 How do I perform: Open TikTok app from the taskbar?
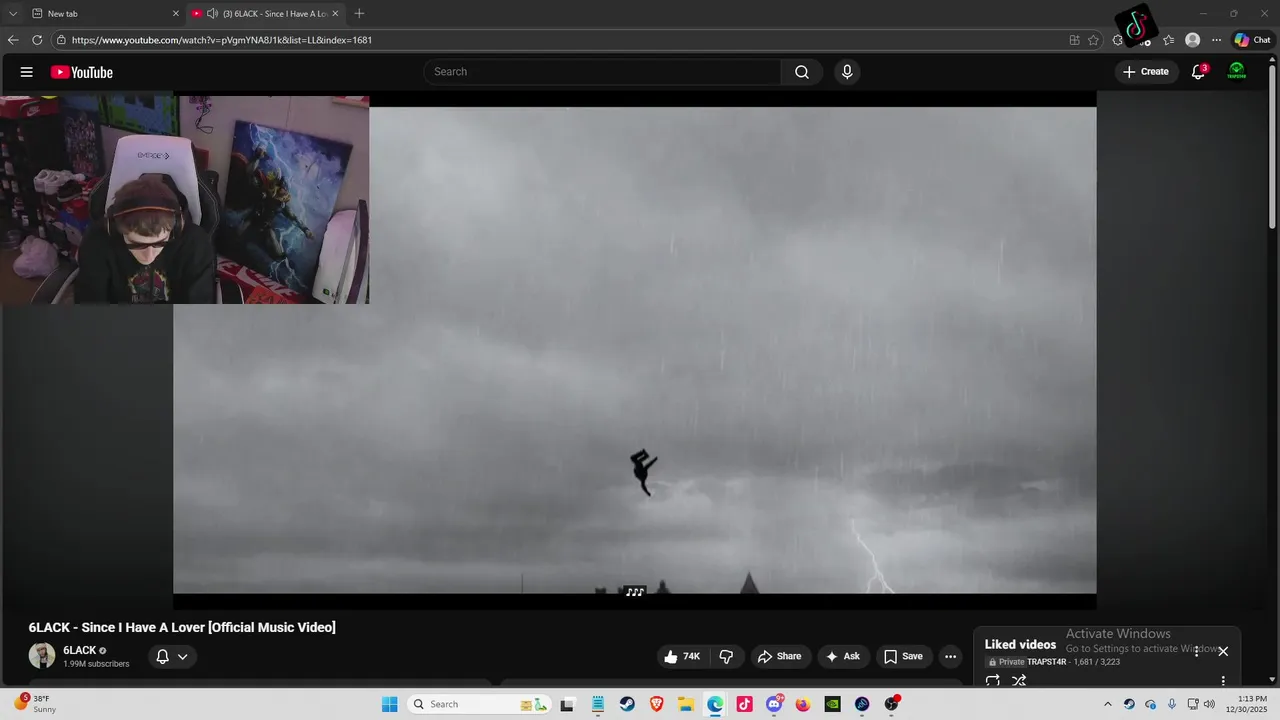744,704
